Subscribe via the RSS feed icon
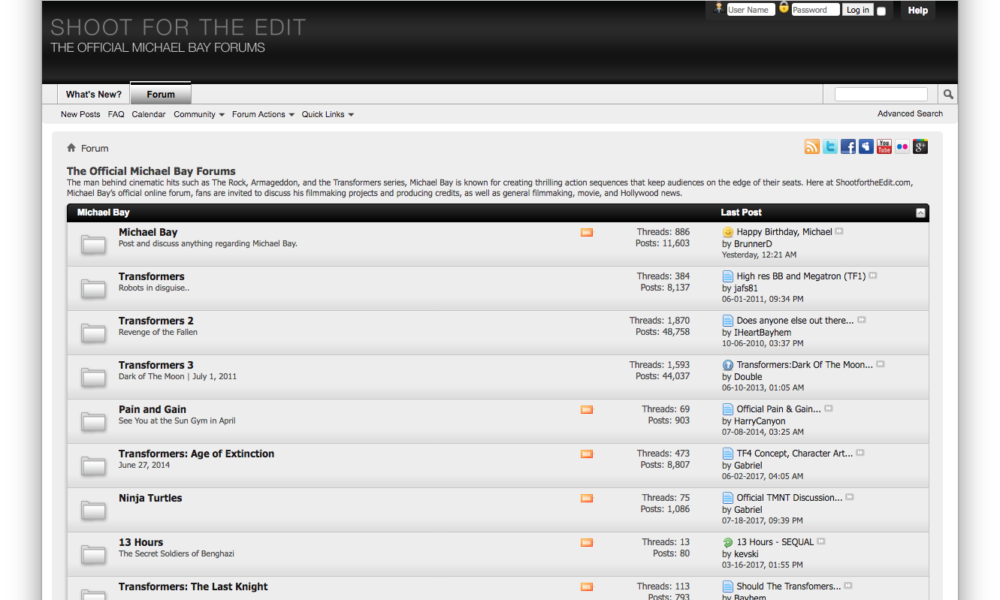Screen dimensions: 1000x600 [x=812, y=146]
